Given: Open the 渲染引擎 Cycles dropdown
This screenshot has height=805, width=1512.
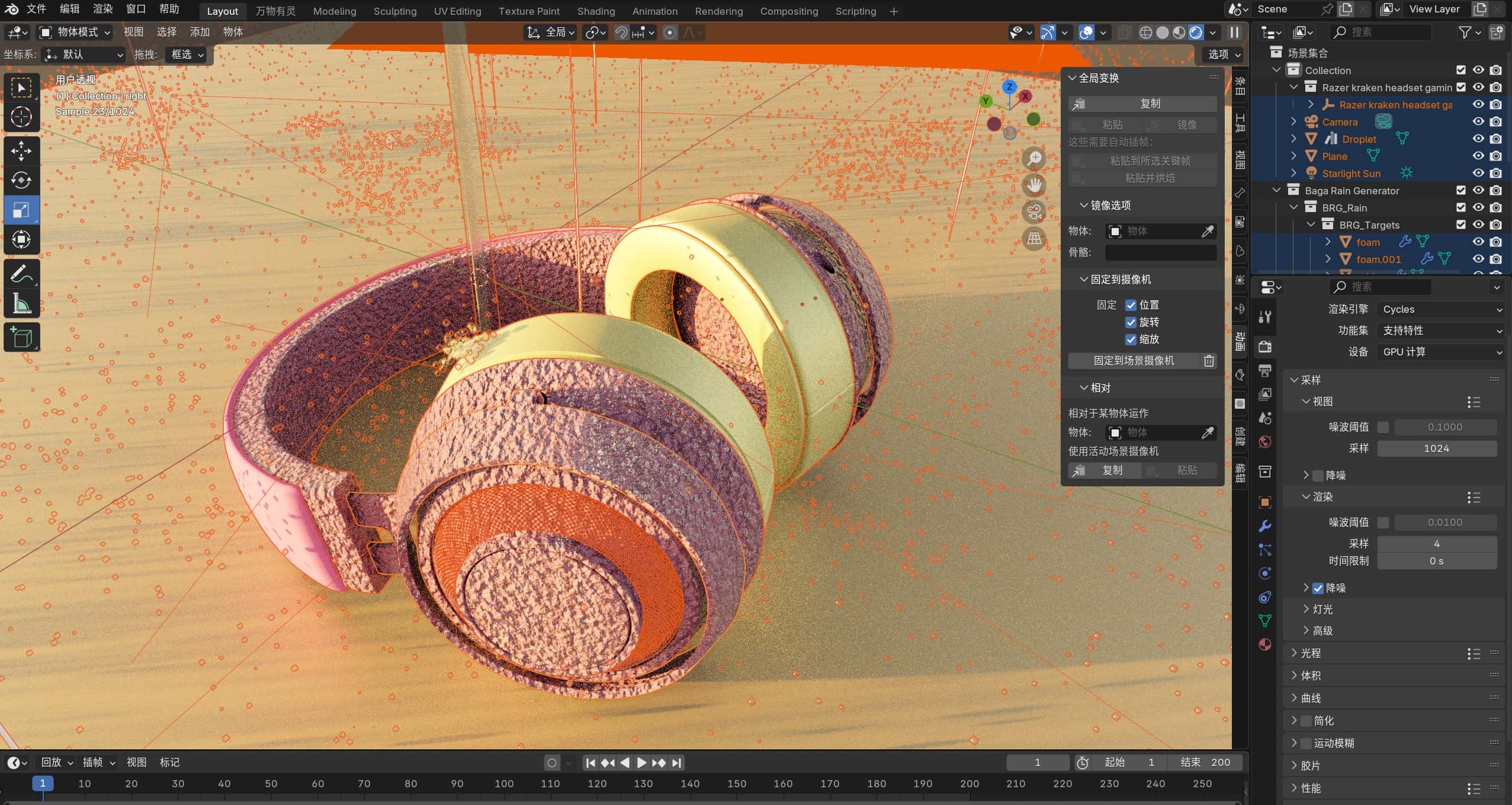Looking at the screenshot, I should click(1440, 309).
